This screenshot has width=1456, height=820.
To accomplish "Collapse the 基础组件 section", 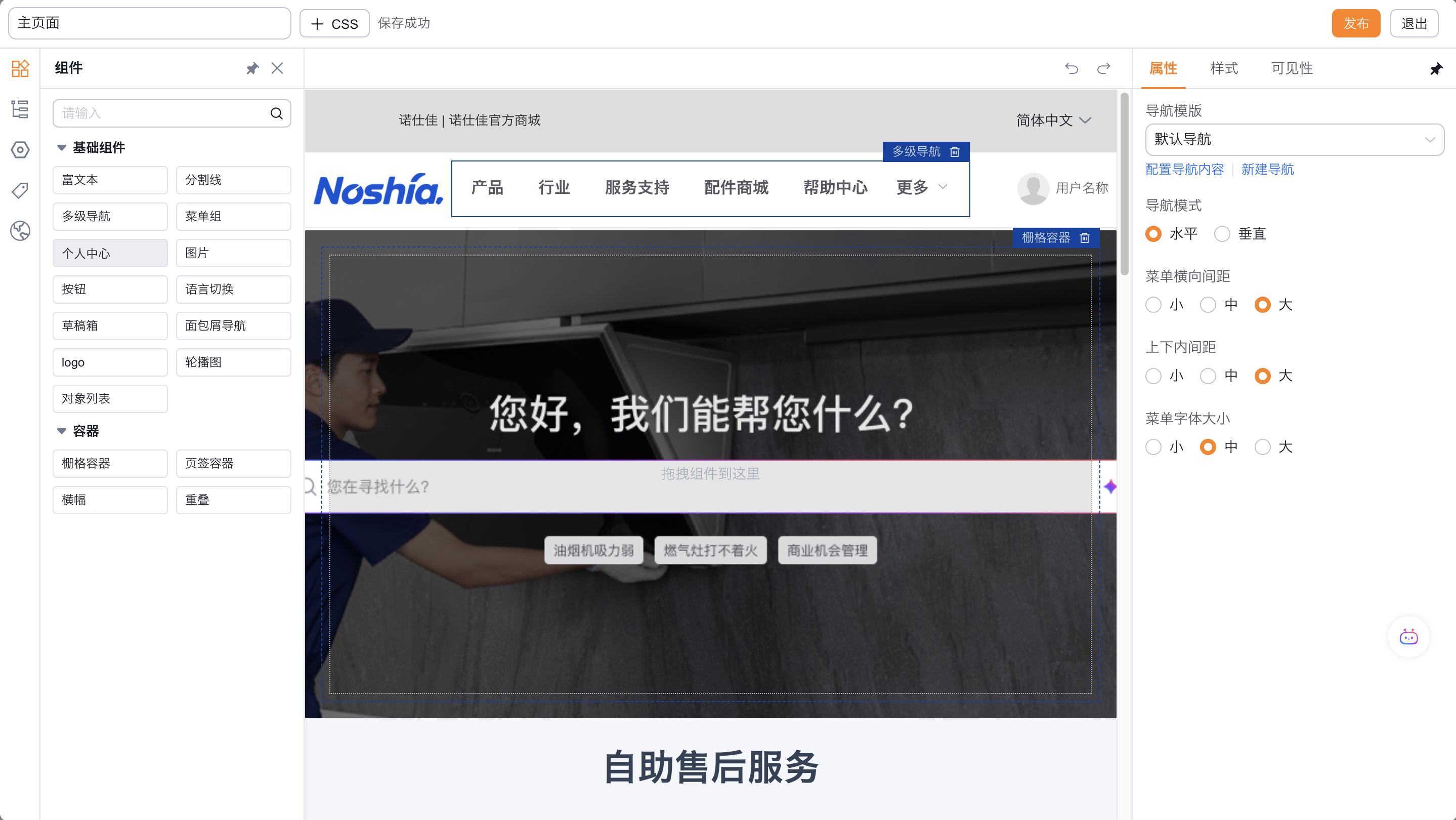I will point(62,148).
